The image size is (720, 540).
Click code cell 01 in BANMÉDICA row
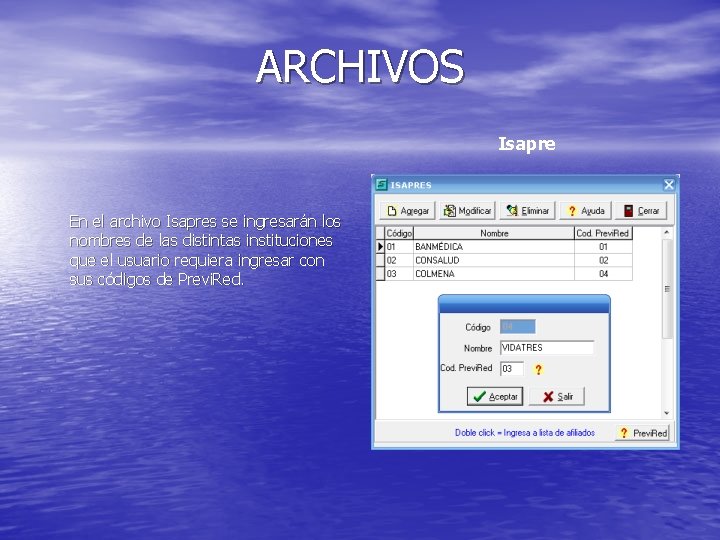pyautogui.click(x=399, y=247)
